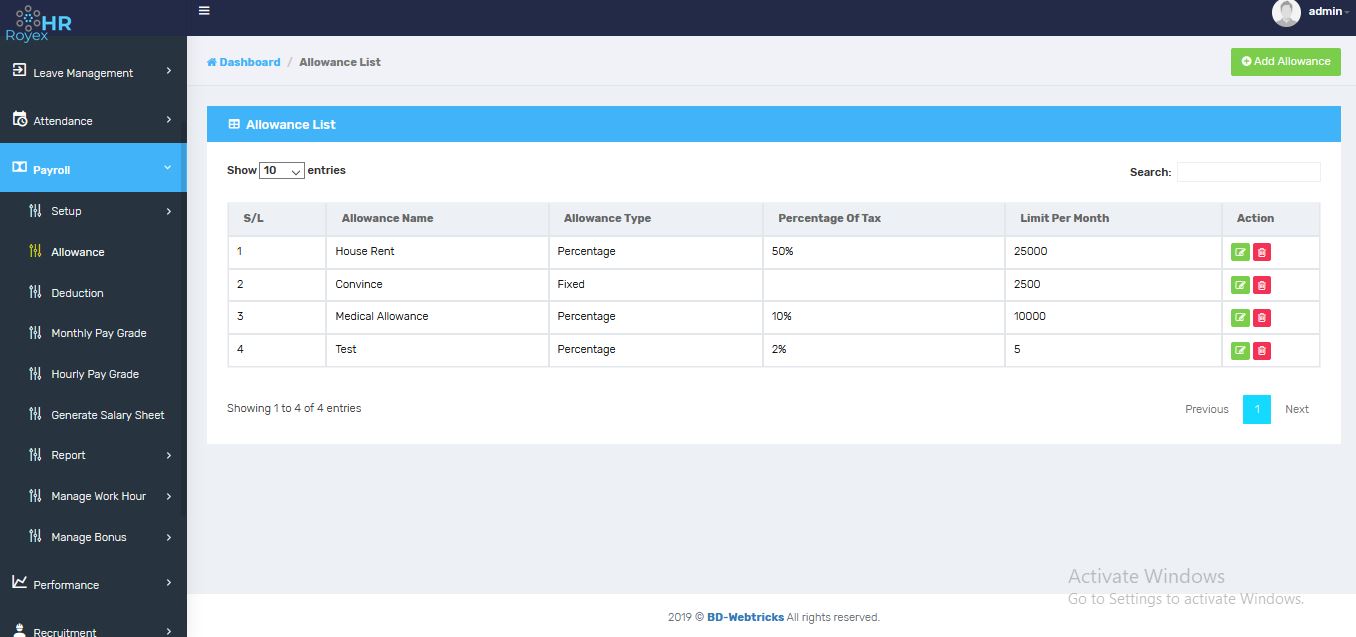Click red trash icon for Test row
Screen dimensions: 1356x637
pos(1262,350)
